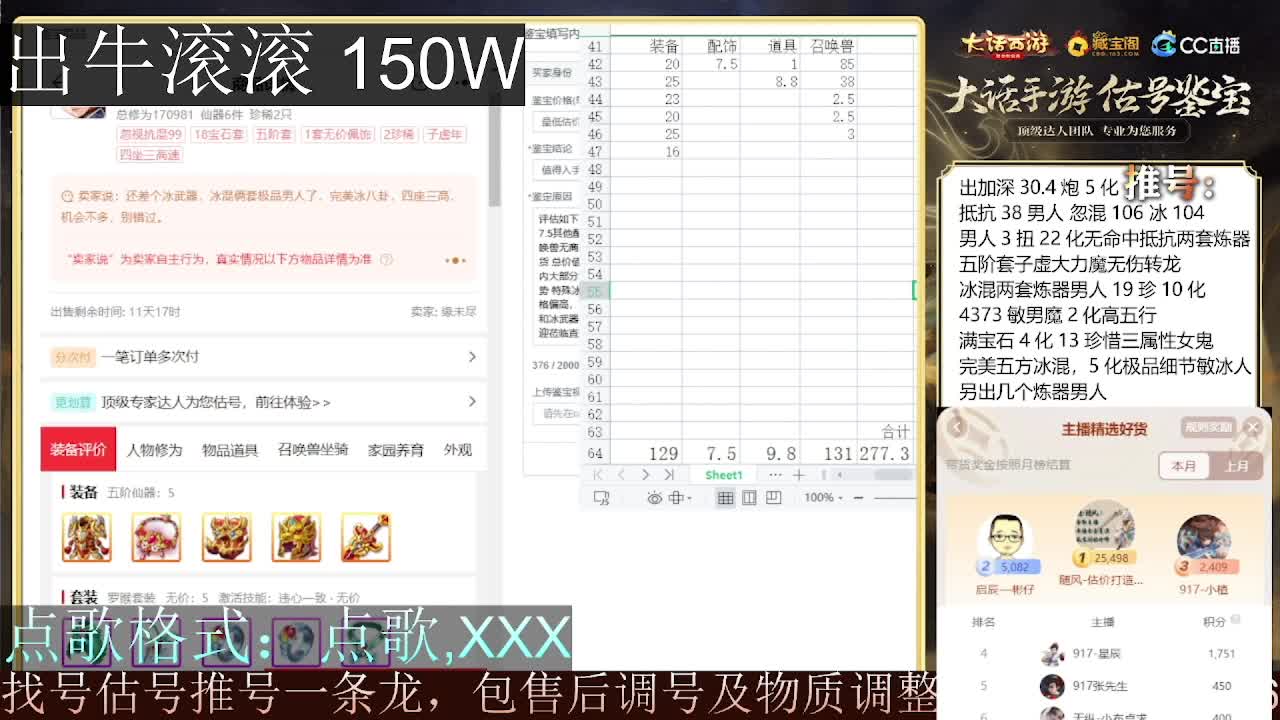The width and height of the screenshot is (1280, 720).
Task: Switch to page break preview icon
Action: click(773, 497)
